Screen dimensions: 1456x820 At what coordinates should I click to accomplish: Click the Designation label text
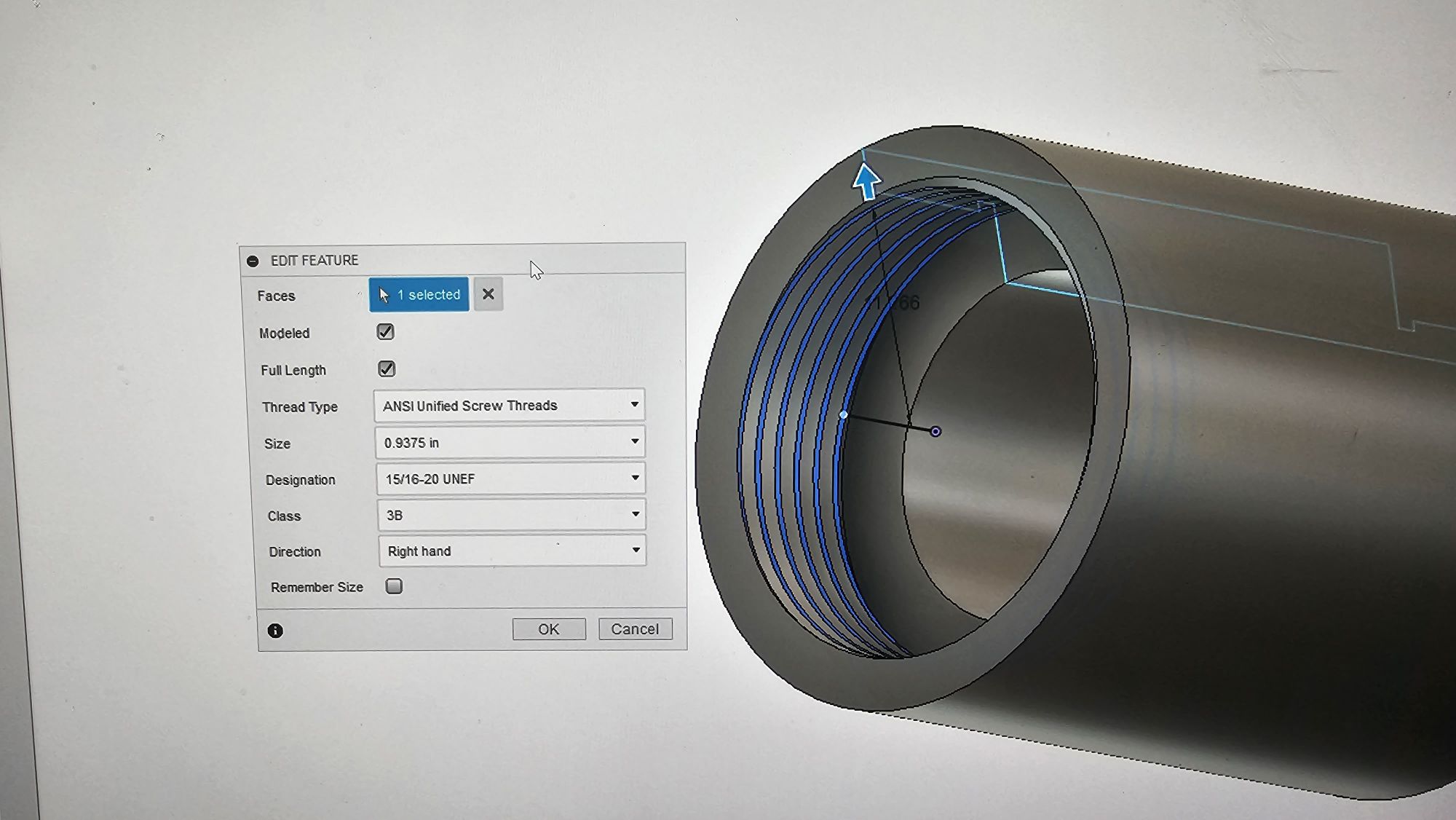pos(301,480)
